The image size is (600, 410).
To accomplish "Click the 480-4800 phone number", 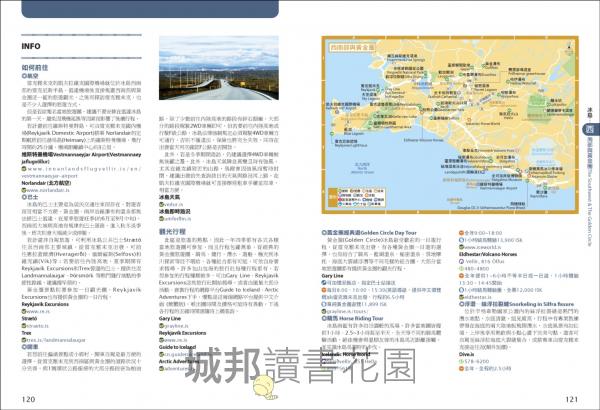I will pos(477,269).
